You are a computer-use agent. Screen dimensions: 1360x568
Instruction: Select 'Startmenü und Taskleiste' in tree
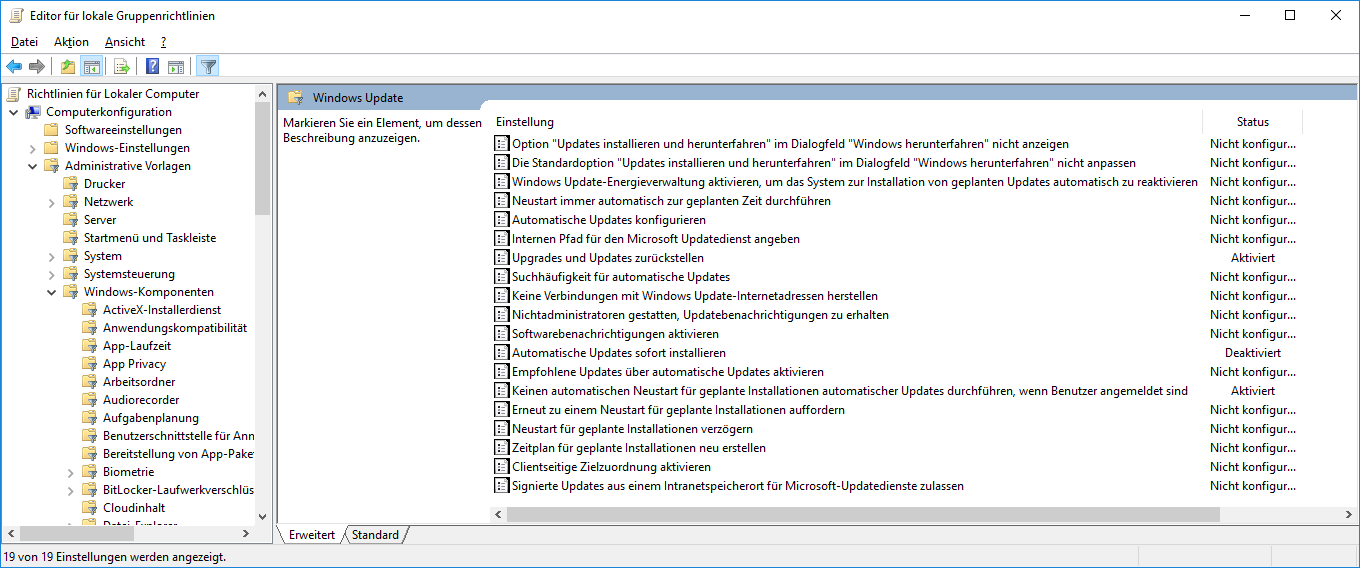point(150,238)
